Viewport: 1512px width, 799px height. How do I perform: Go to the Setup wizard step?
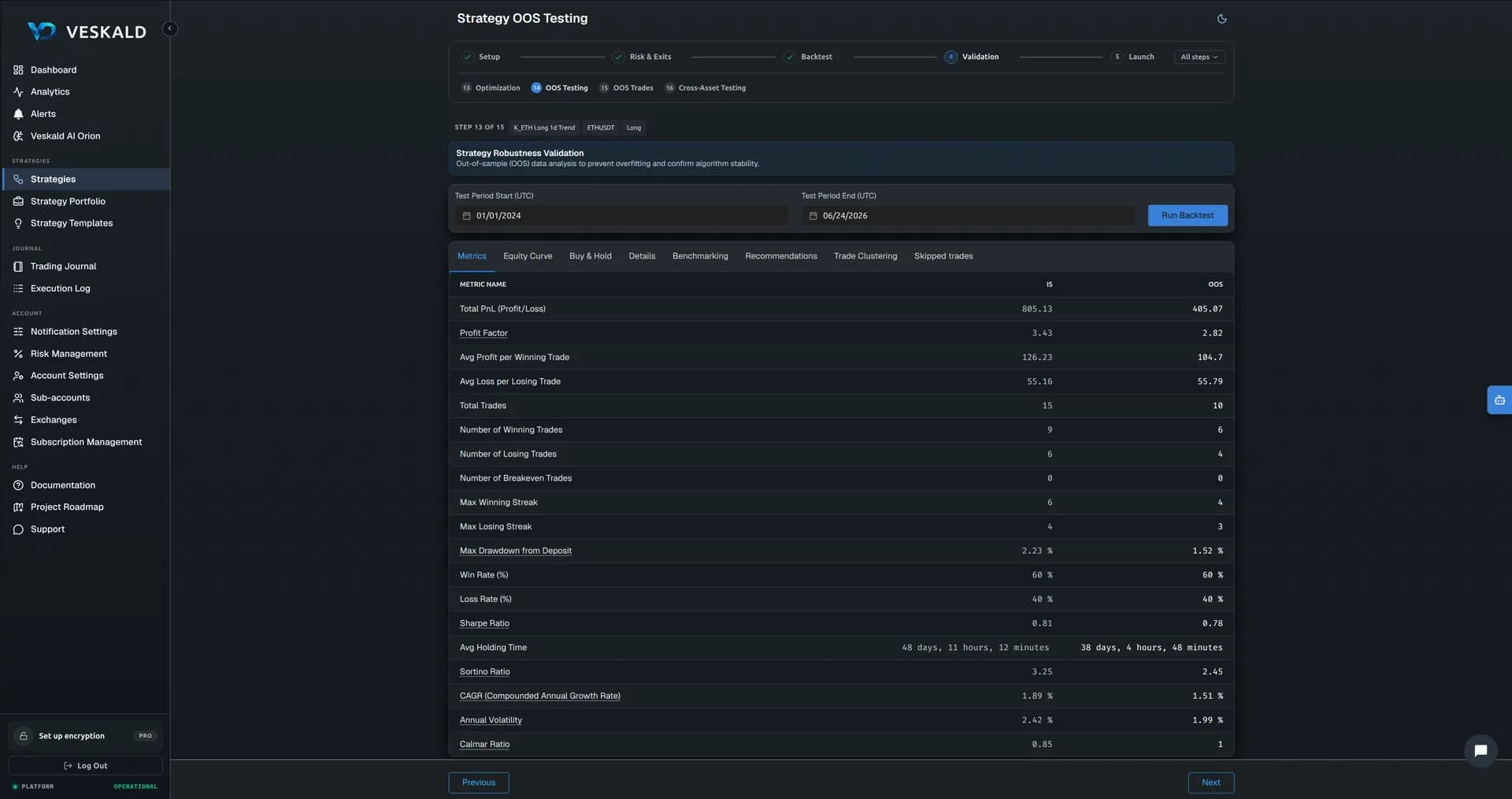(480, 57)
